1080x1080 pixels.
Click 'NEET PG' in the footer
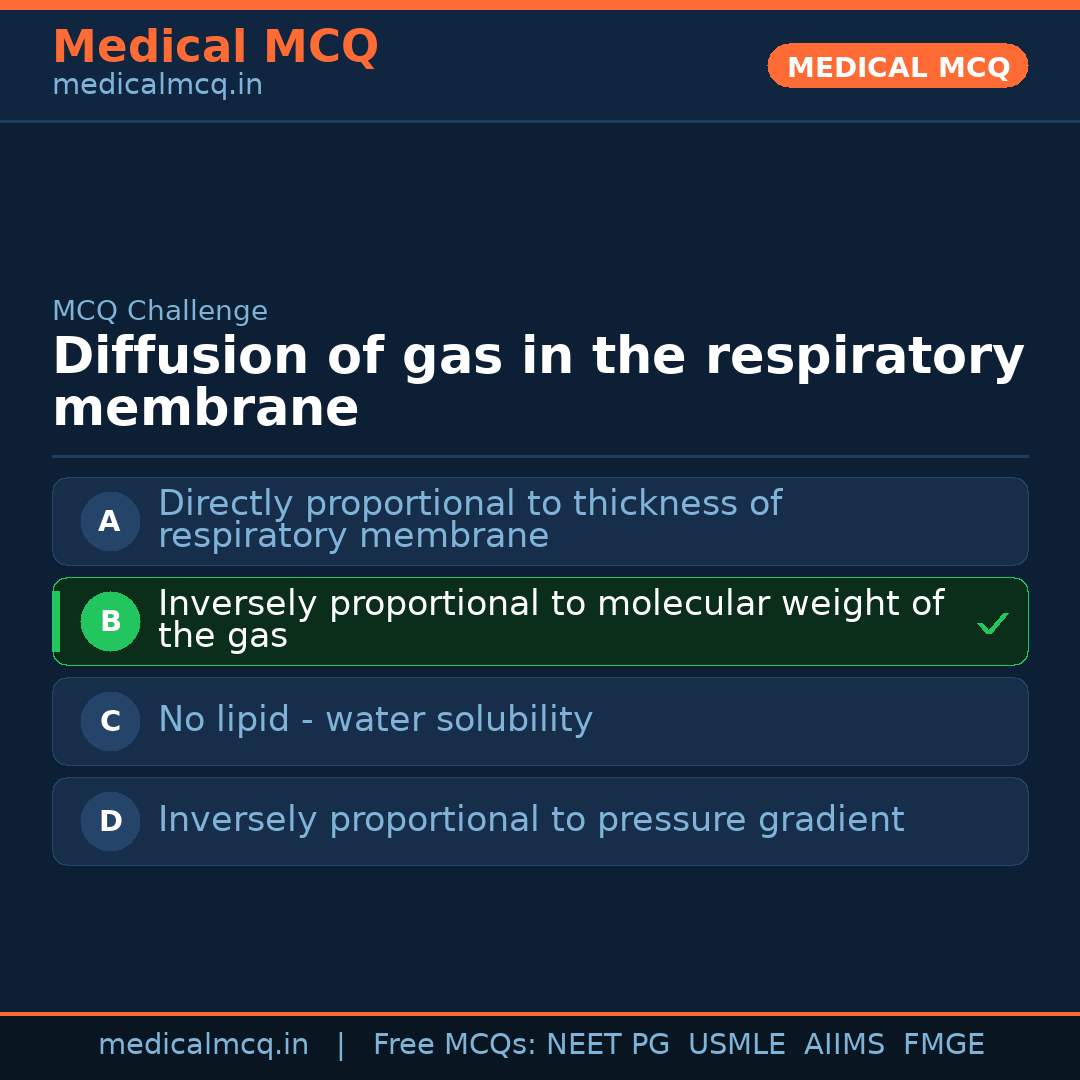click(608, 1045)
